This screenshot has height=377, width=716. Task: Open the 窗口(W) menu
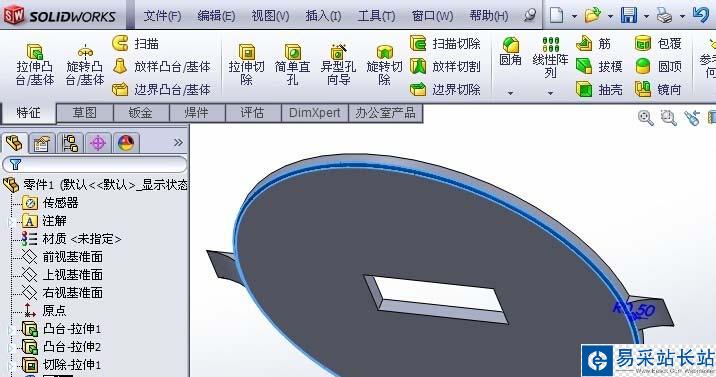tap(432, 16)
